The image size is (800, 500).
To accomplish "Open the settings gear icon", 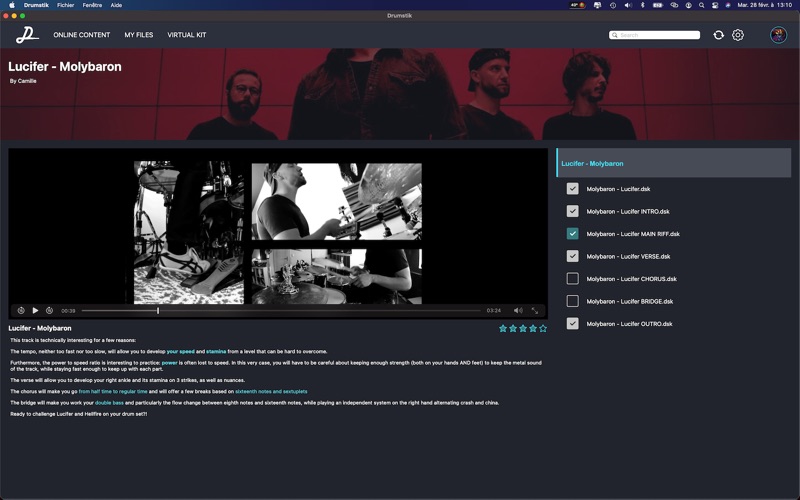I will (738, 35).
